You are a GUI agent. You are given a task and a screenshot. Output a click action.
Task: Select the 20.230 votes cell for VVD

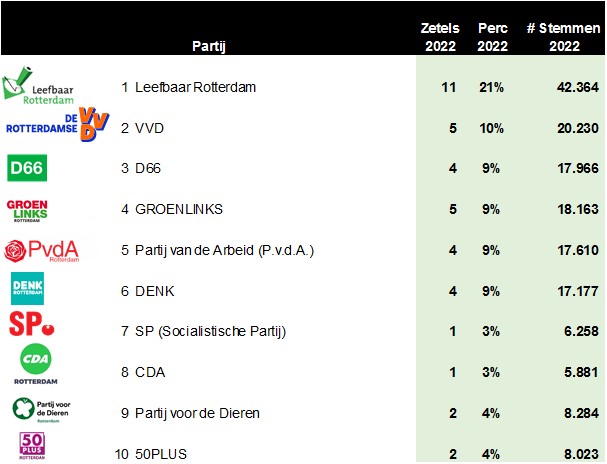[x=578, y=128]
